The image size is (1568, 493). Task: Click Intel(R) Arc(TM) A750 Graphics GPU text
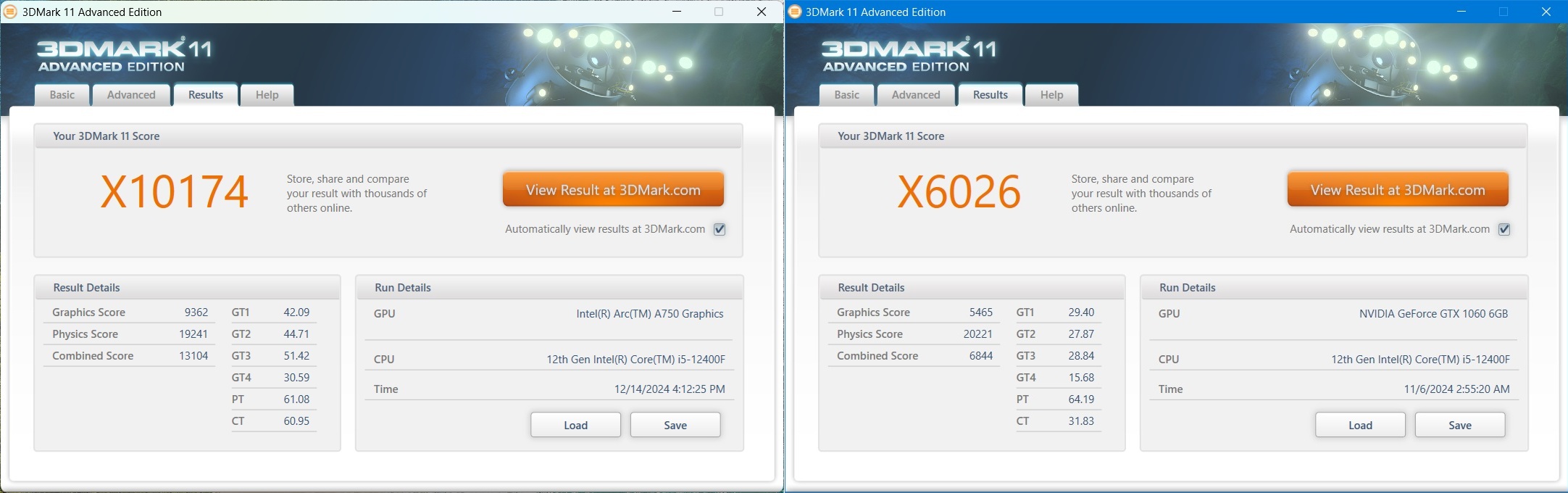pyautogui.click(x=650, y=314)
